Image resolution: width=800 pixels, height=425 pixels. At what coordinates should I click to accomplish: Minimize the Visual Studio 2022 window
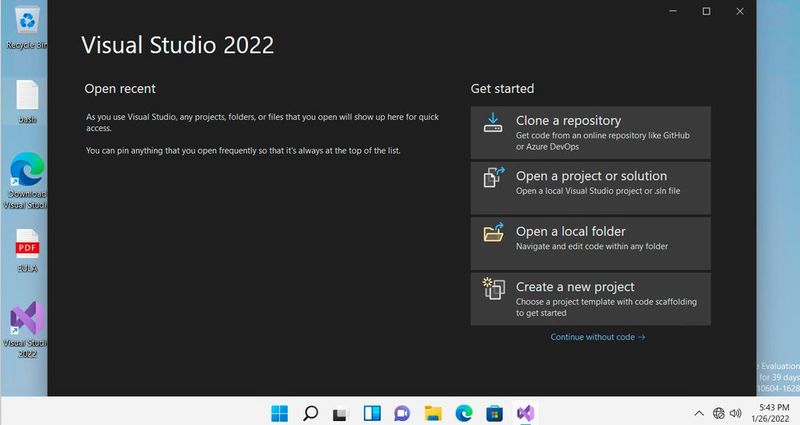tap(673, 11)
